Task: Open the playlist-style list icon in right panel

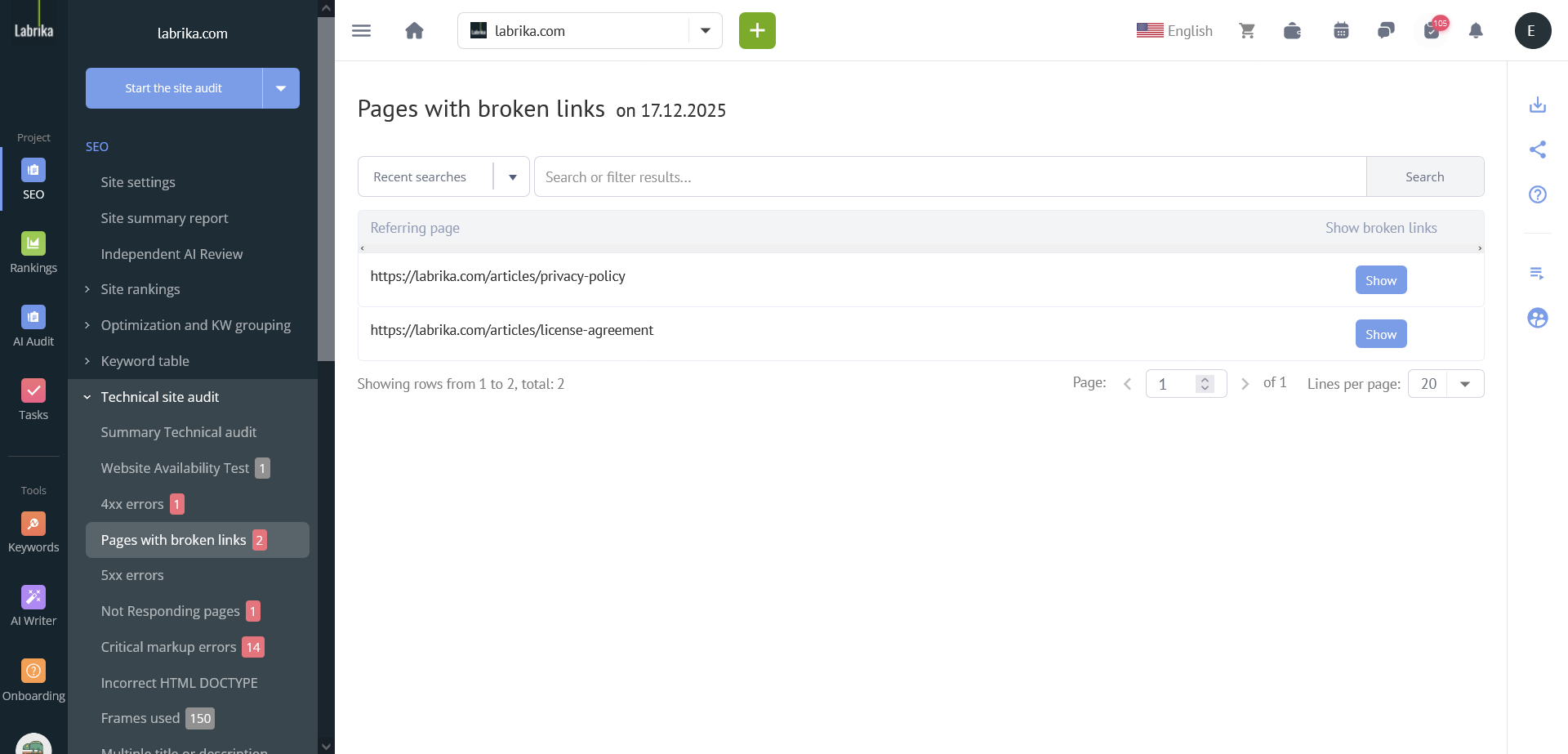Action: point(1538,273)
